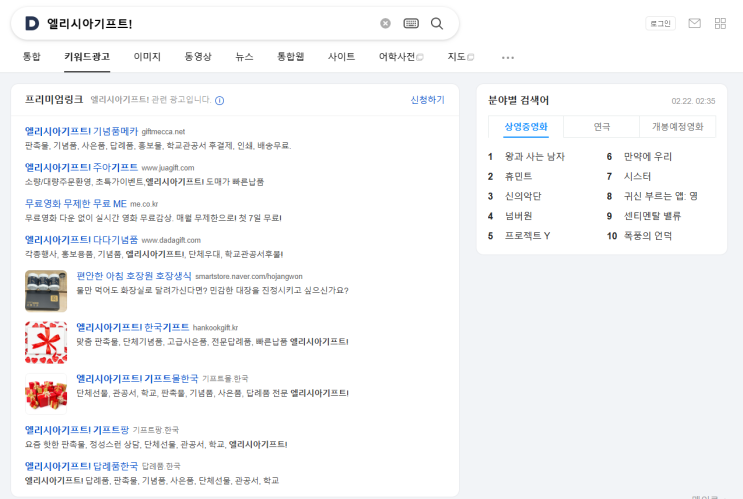Switch to the 통합 tab

[32, 57]
